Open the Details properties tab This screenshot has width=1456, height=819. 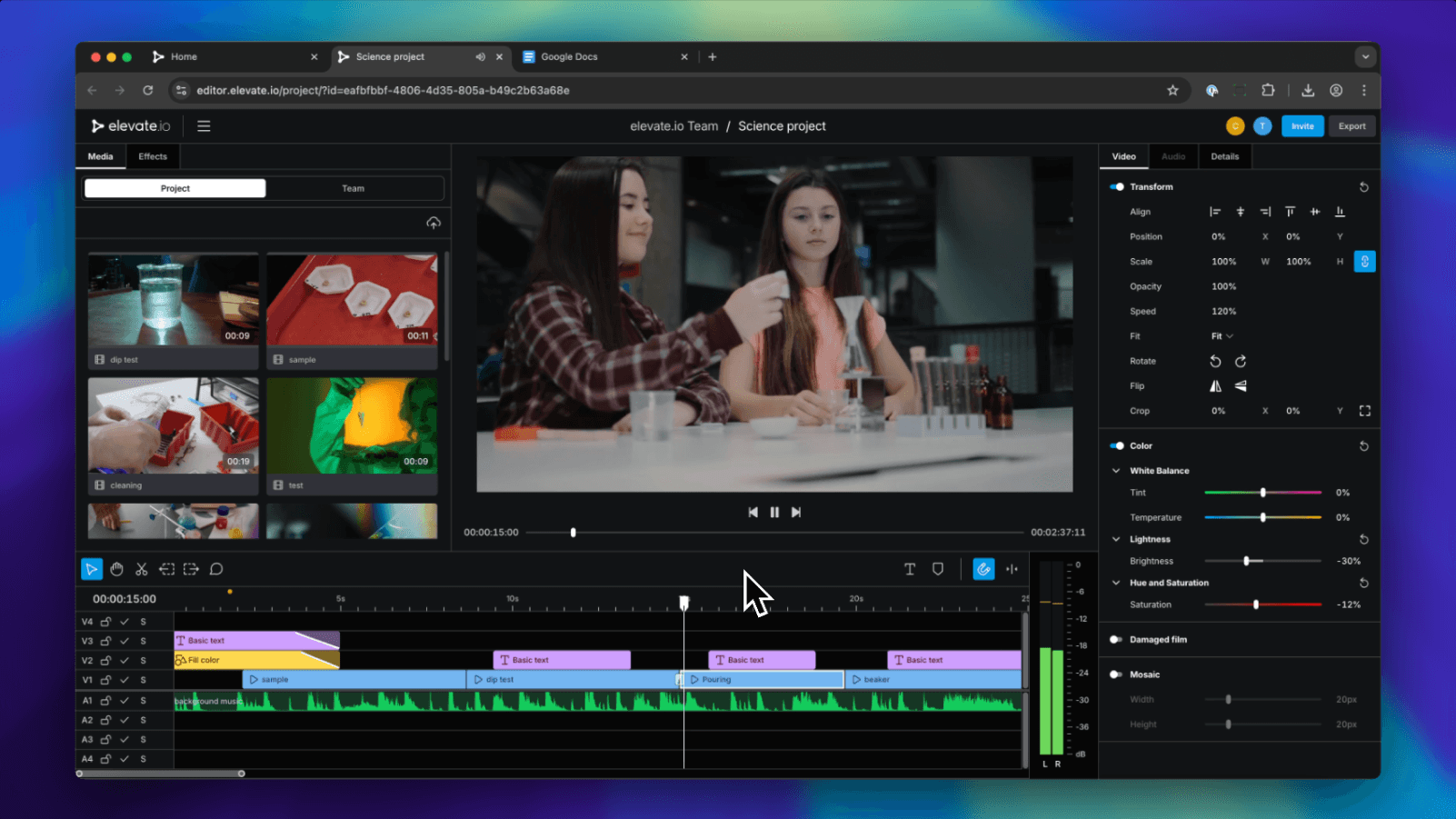1224,156
